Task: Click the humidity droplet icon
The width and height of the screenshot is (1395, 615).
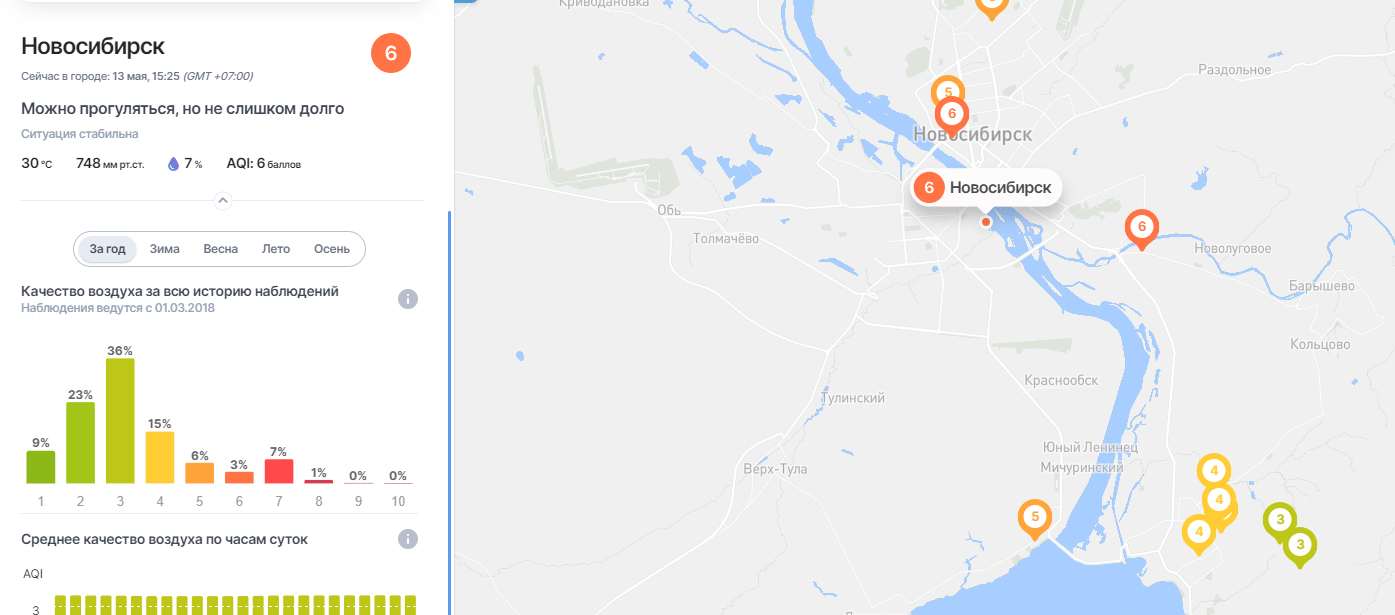Action: click(x=173, y=164)
